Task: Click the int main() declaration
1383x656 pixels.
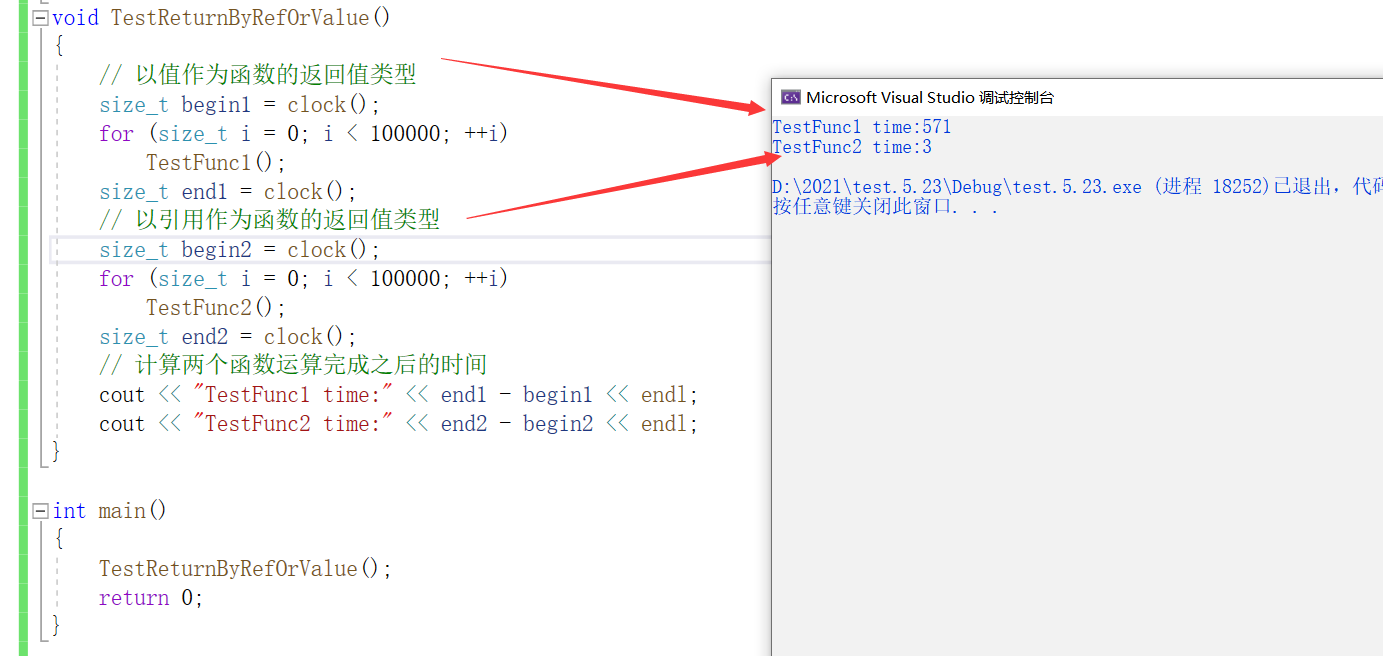Action: tap(110, 510)
